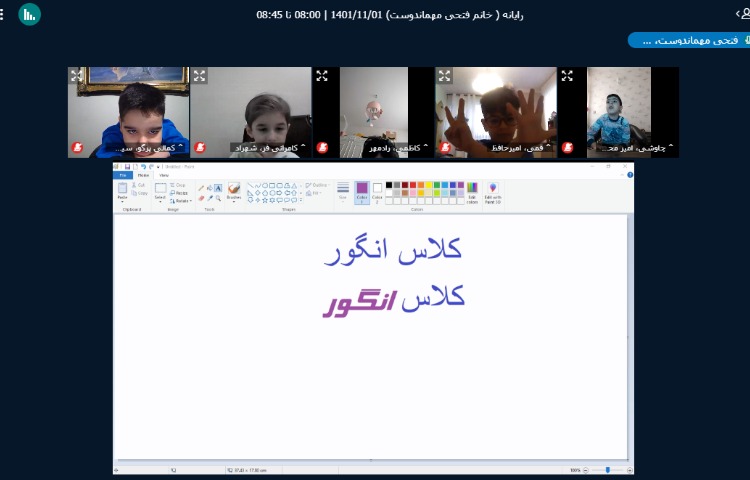Fullscreen the کامرانی فر شهراد webcam

coord(199,76)
